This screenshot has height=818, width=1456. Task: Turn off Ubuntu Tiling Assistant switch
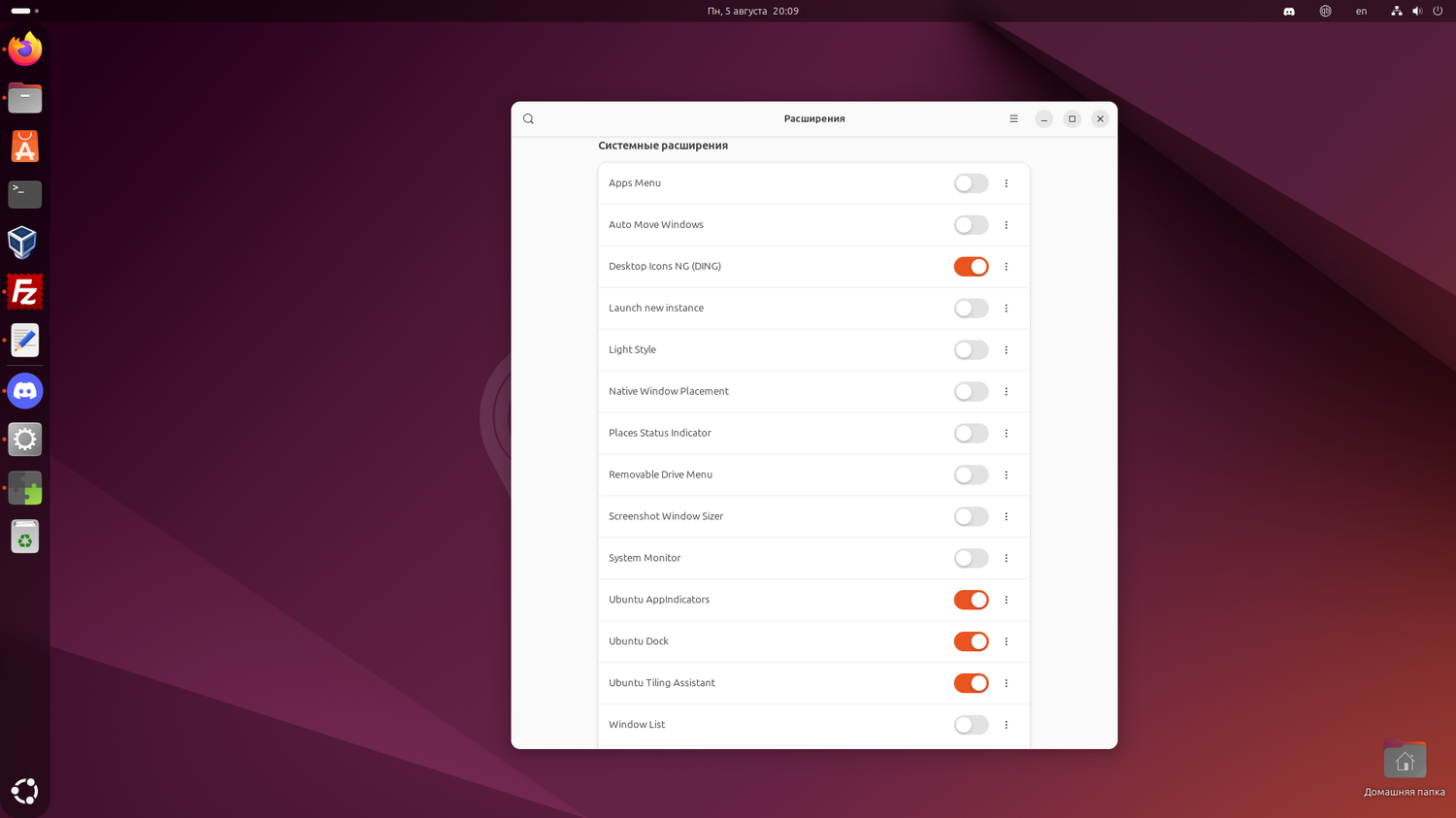click(971, 683)
